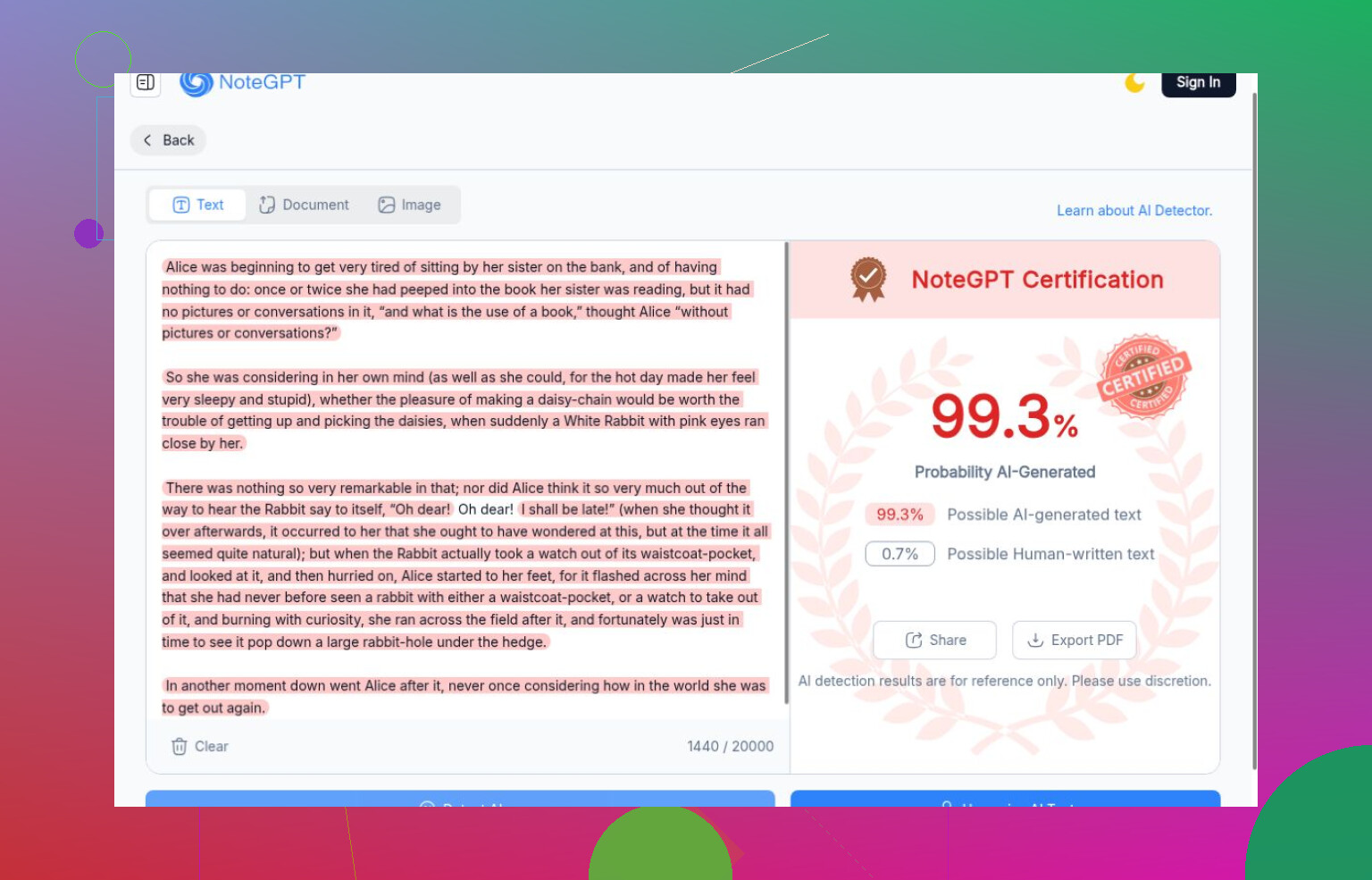Viewport: 1372px width, 880px height.
Task: Switch to the Image tab
Action: (x=409, y=205)
